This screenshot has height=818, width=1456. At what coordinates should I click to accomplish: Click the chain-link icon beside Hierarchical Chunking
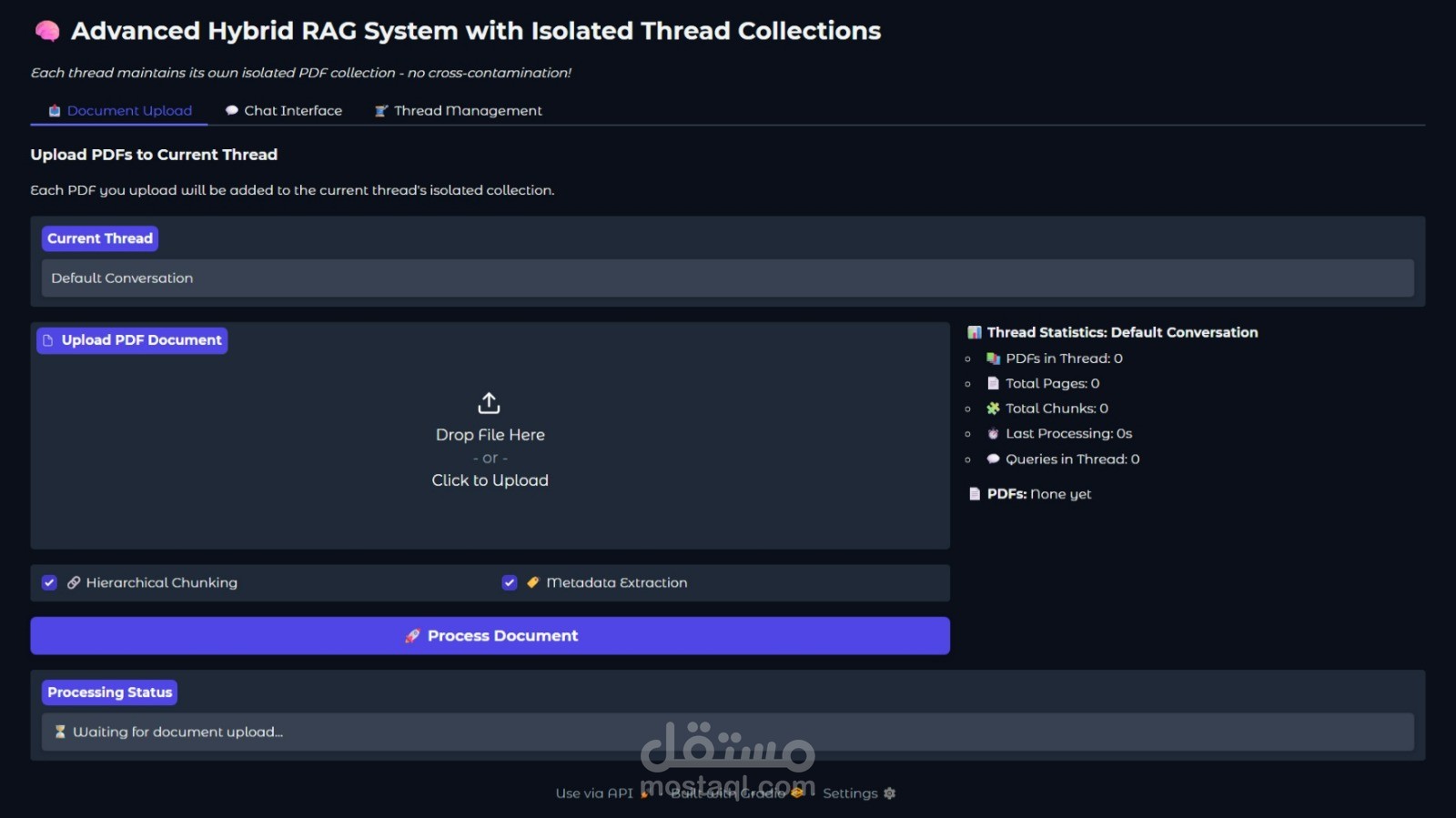[74, 582]
